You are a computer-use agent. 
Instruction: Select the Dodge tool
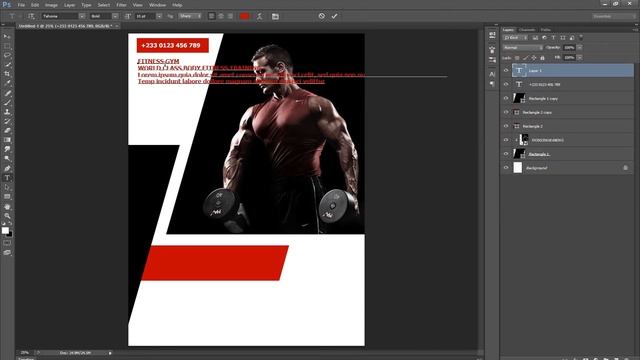pos(7,159)
